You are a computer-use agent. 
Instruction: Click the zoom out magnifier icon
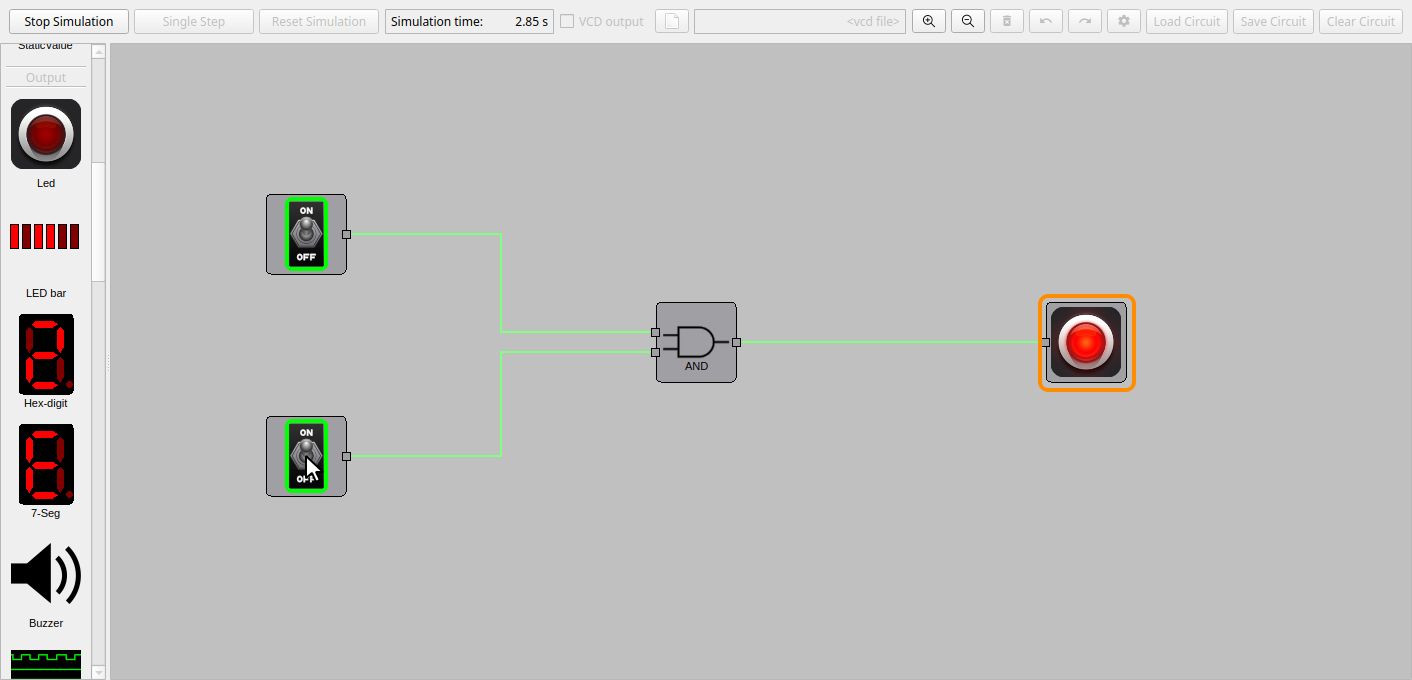[967, 22]
